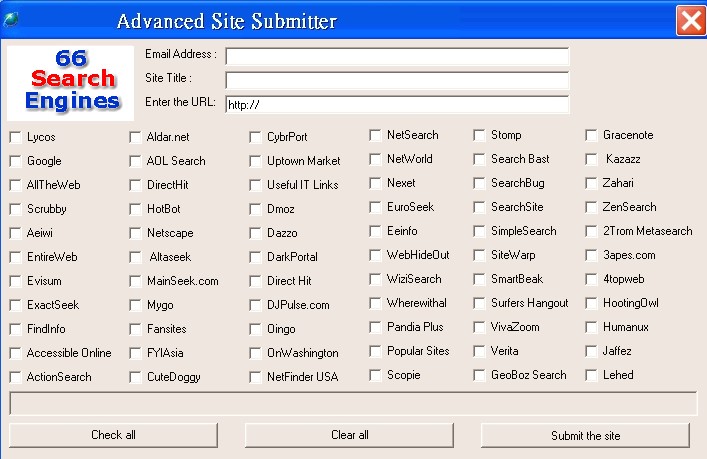The width and height of the screenshot is (707, 459).
Task: Select the Scopie checkbox
Action: pyautogui.click(x=375, y=375)
